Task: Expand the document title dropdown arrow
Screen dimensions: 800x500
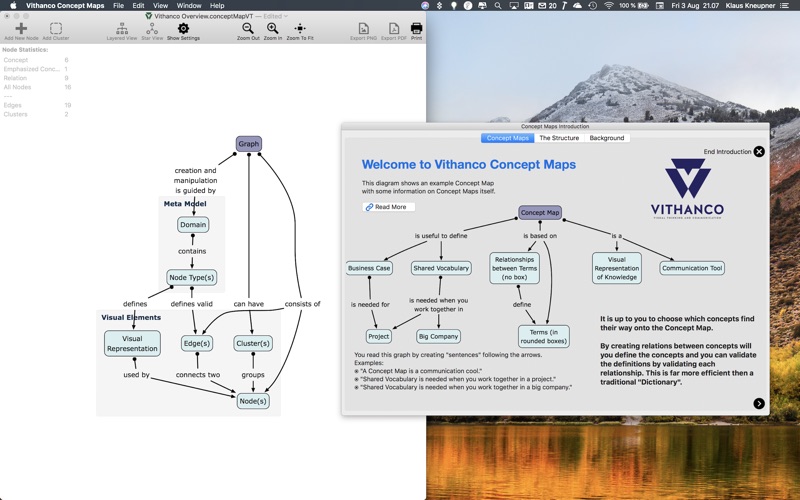Action: pos(286,16)
